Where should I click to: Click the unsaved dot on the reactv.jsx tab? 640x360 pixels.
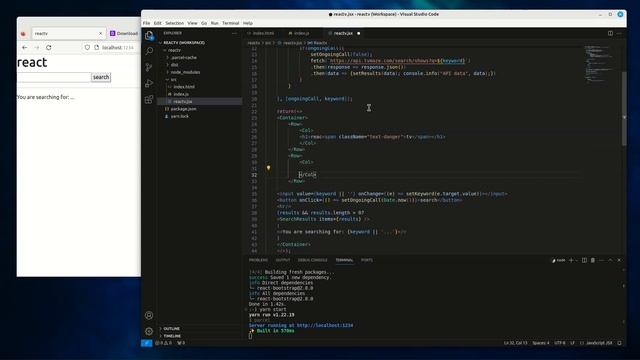coord(359,33)
